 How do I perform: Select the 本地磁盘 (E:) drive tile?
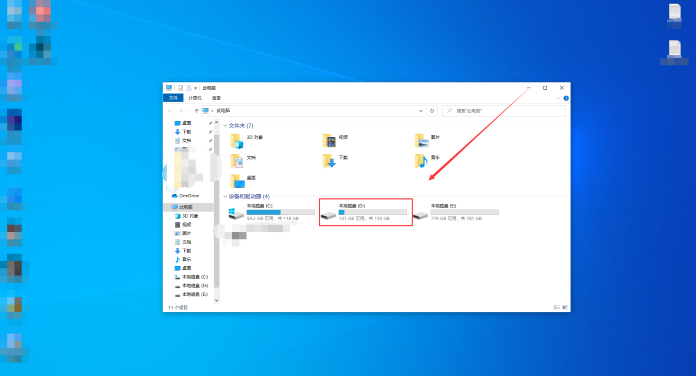(456, 212)
